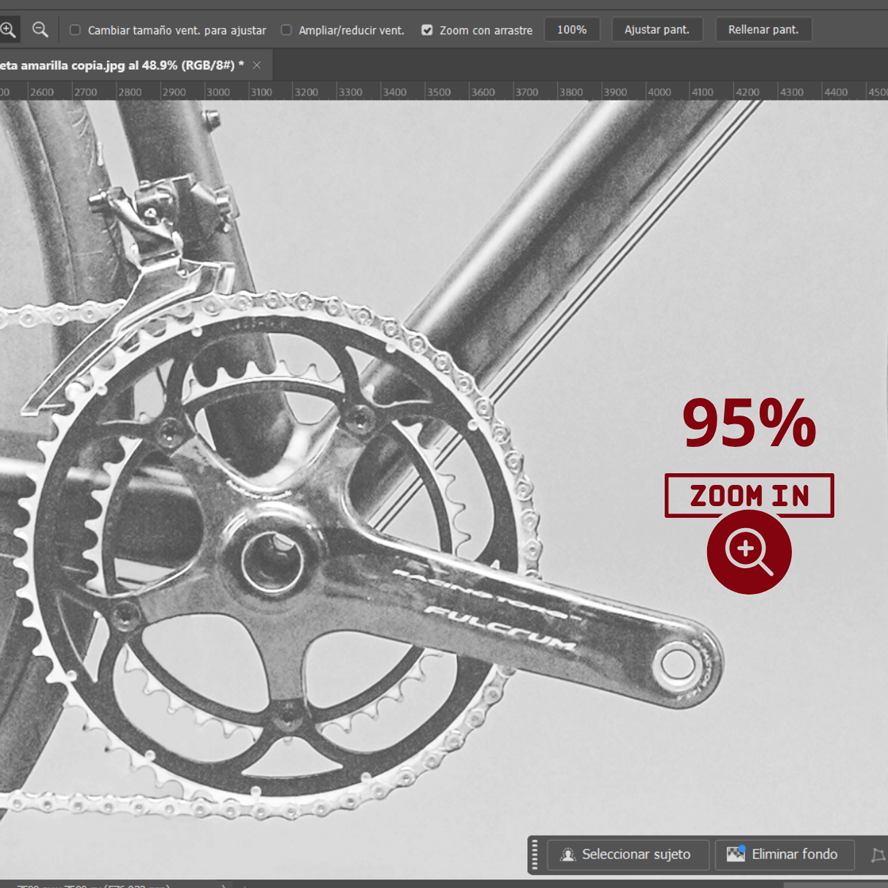The height and width of the screenshot is (888, 888).
Task: Click the Rellenar pant. button
Action: pos(763,29)
